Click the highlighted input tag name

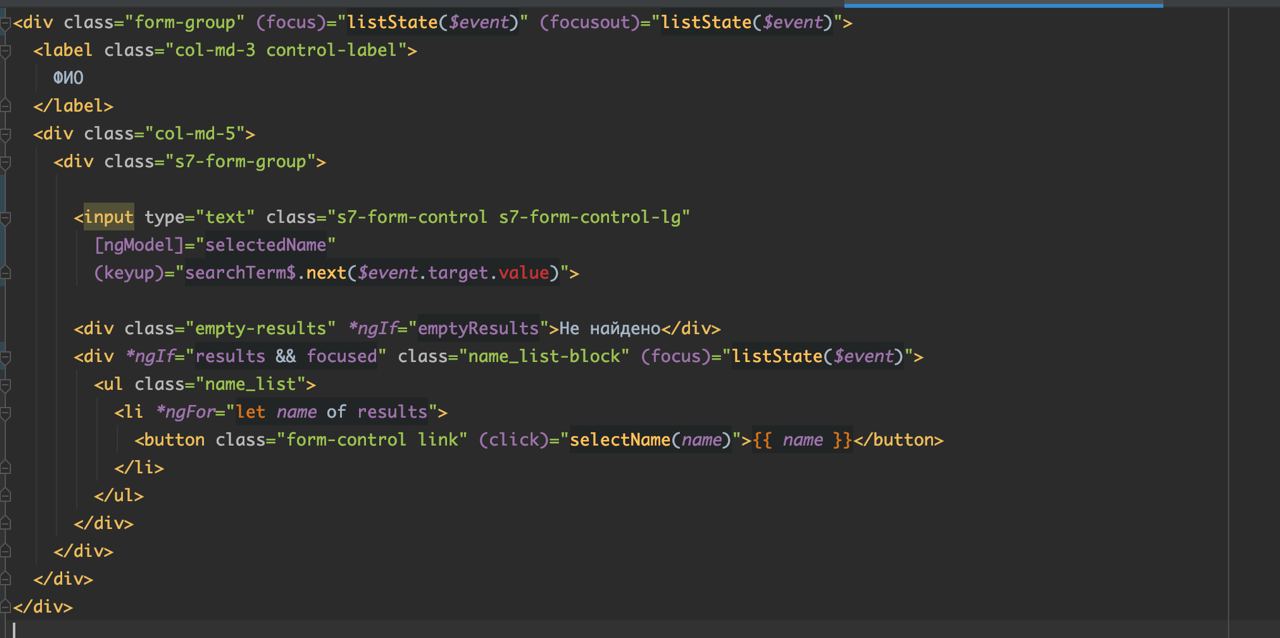108,217
